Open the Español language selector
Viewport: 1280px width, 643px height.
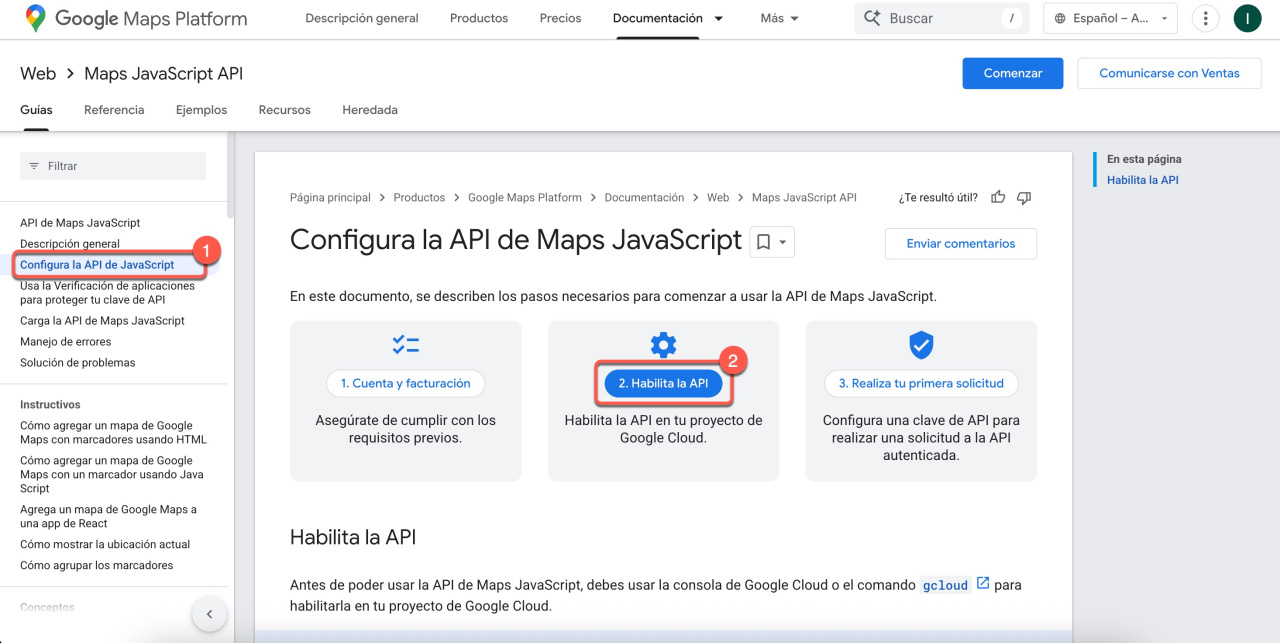click(x=1110, y=18)
